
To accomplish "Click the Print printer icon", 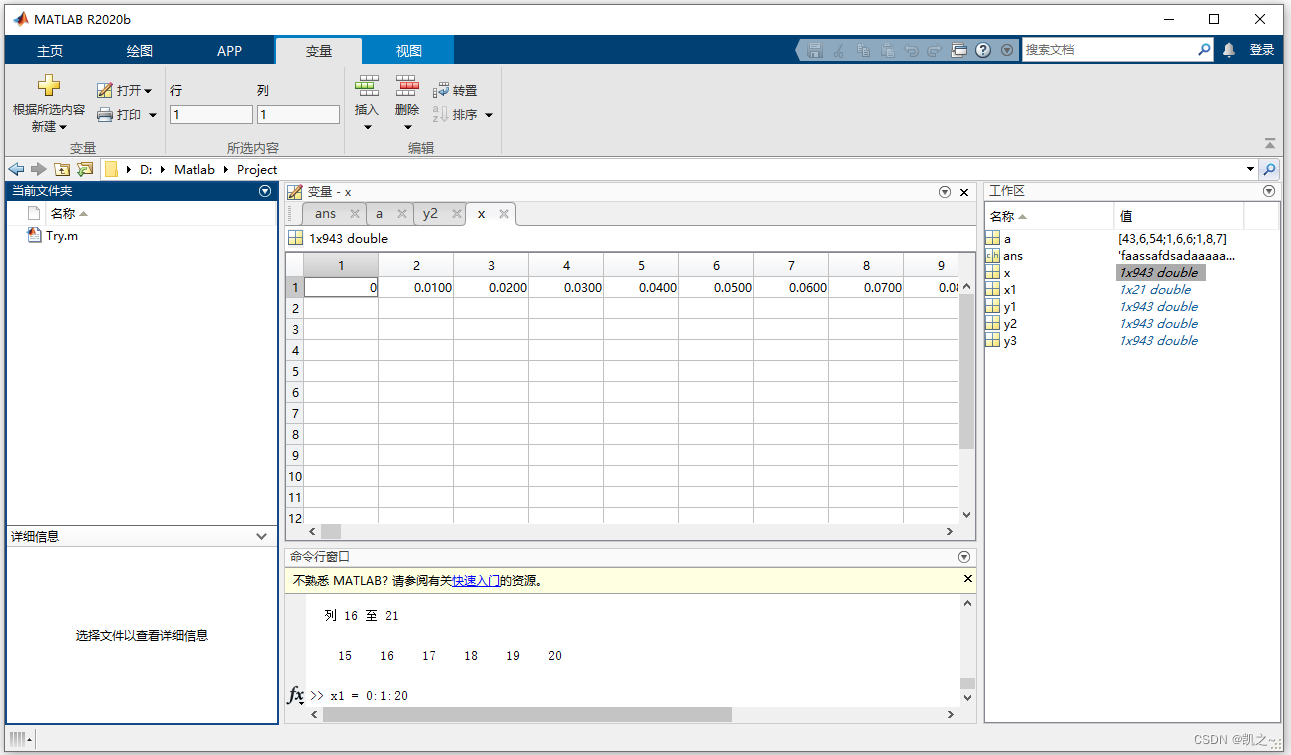I will (x=105, y=115).
